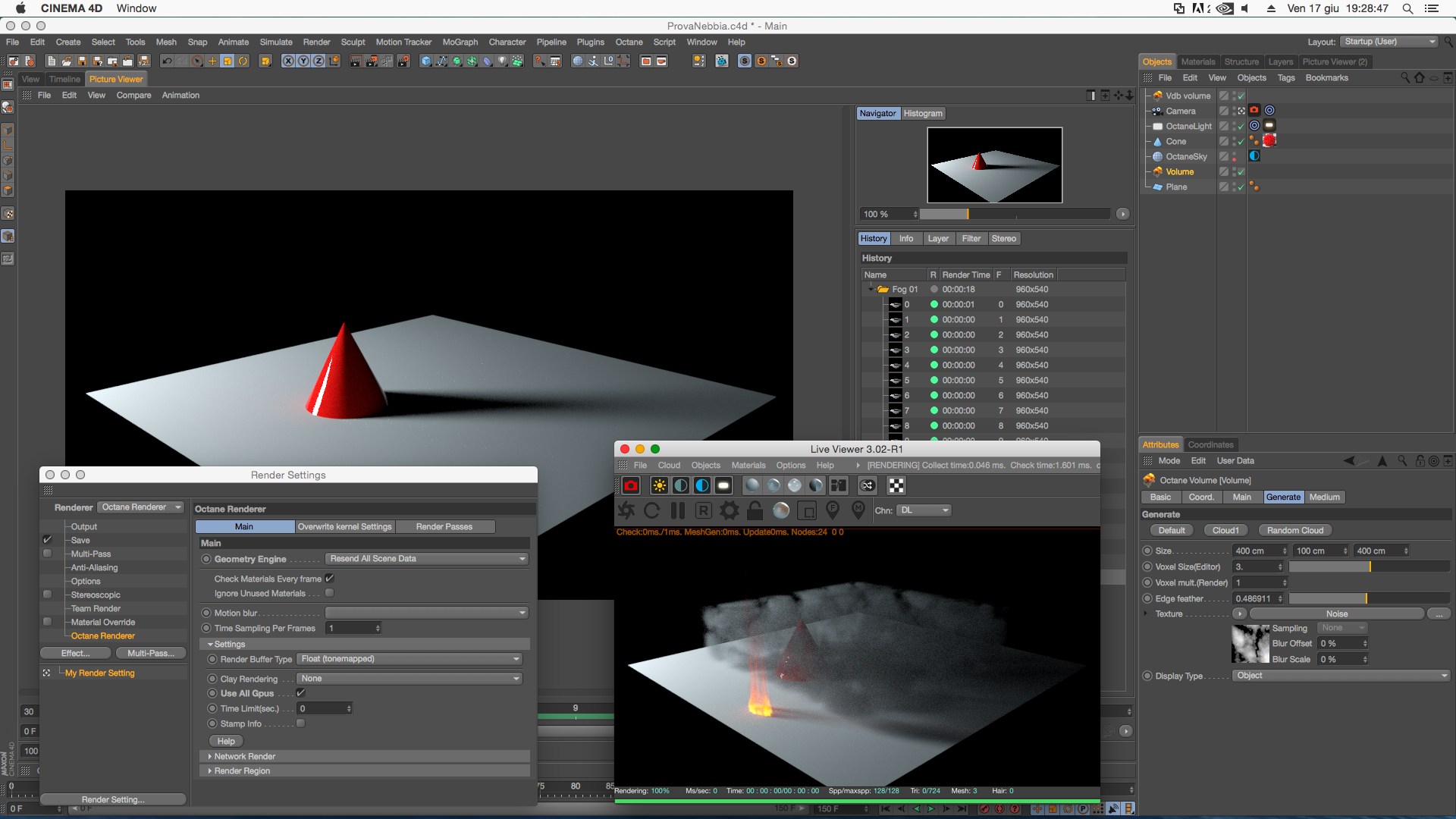Screen dimensions: 1456x819
Task: Open the Geometry Engine dropdown
Action: tap(427, 559)
